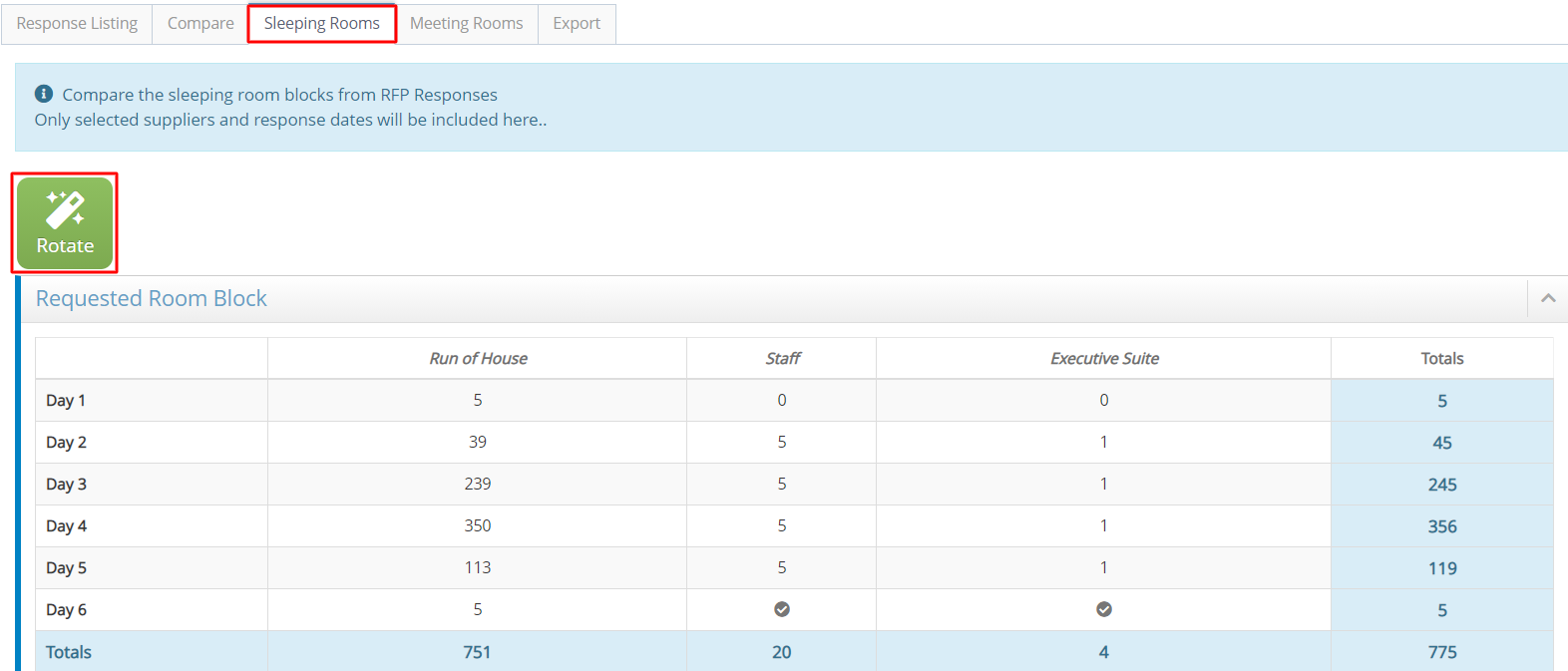Select the Sleeping Rooms tab
The image size is (1568, 671).
tap(321, 23)
